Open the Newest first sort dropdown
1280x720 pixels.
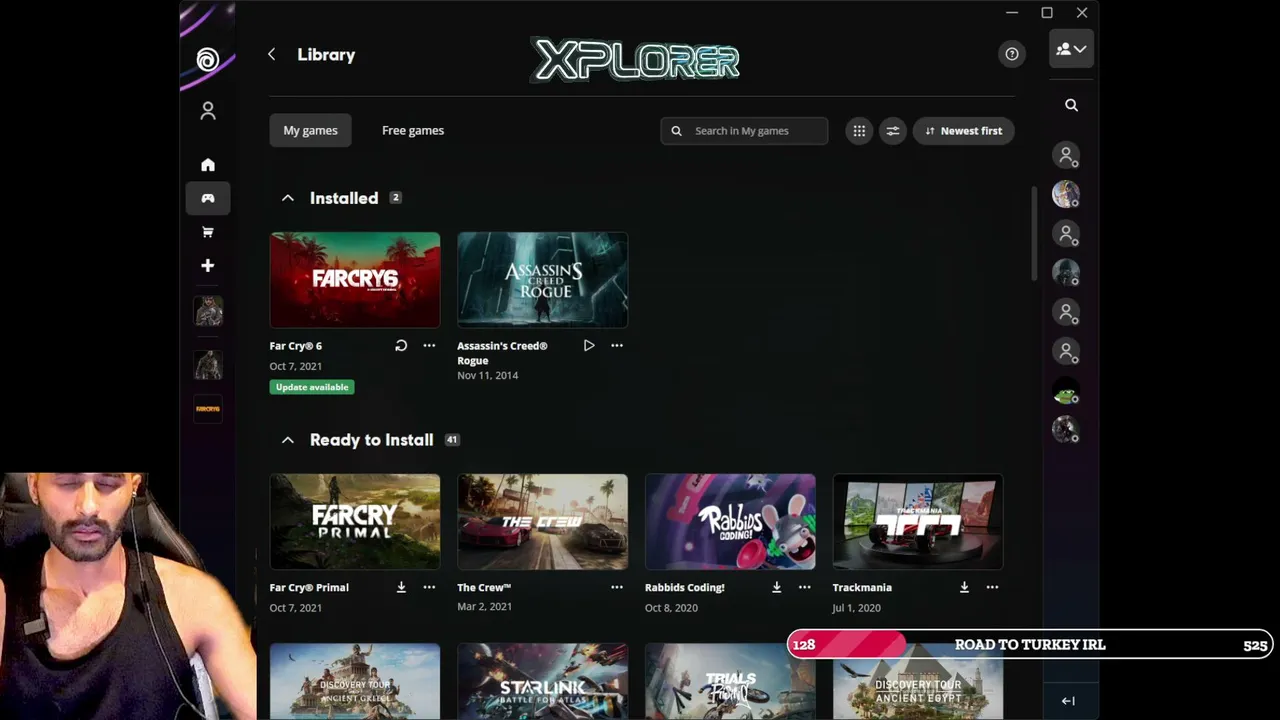pos(964,131)
